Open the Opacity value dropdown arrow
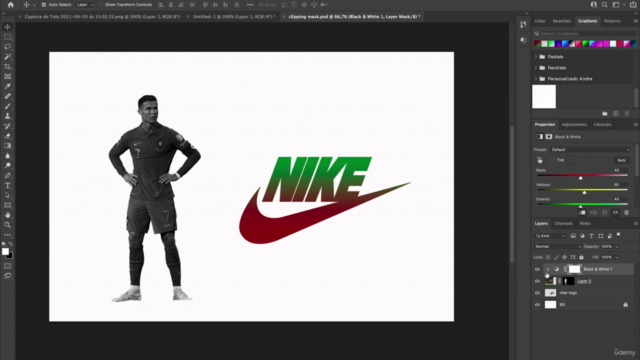This screenshot has height=360, width=640. (617, 247)
